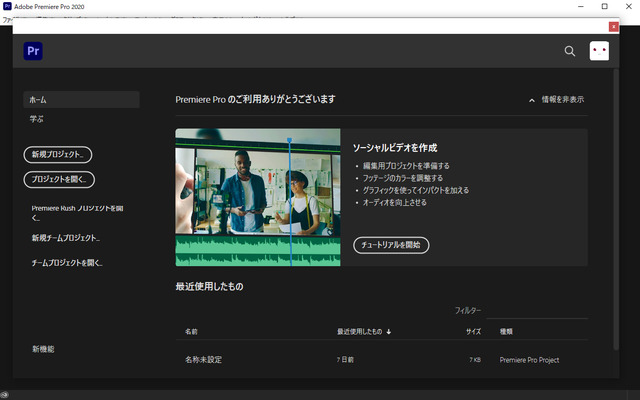Image resolution: width=640 pixels, height=400 pixels.
Task: Collapse the welcome section via 情報を非表示
Action: (x=557, y=100)
